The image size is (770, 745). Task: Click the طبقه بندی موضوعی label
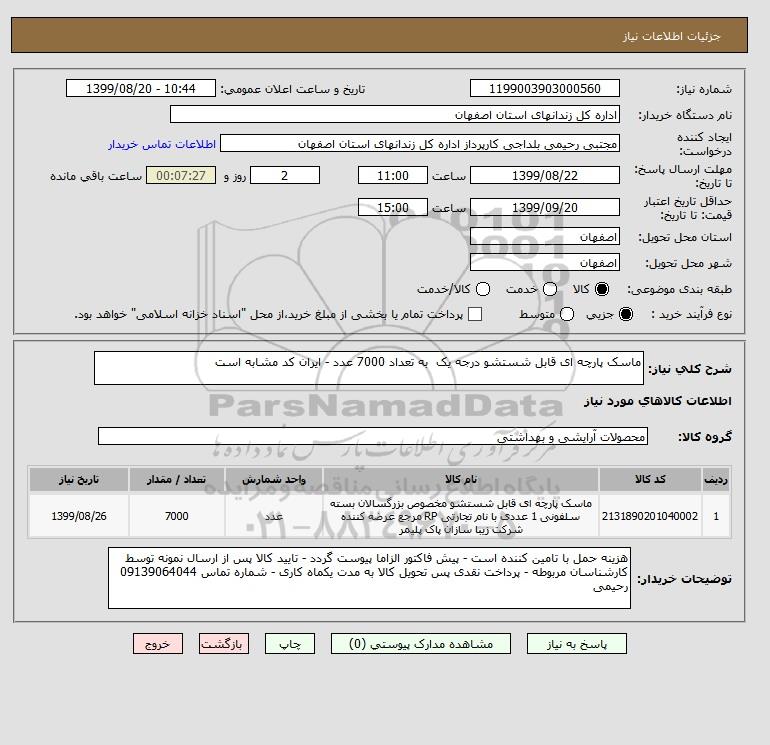[x=680, y=289]
